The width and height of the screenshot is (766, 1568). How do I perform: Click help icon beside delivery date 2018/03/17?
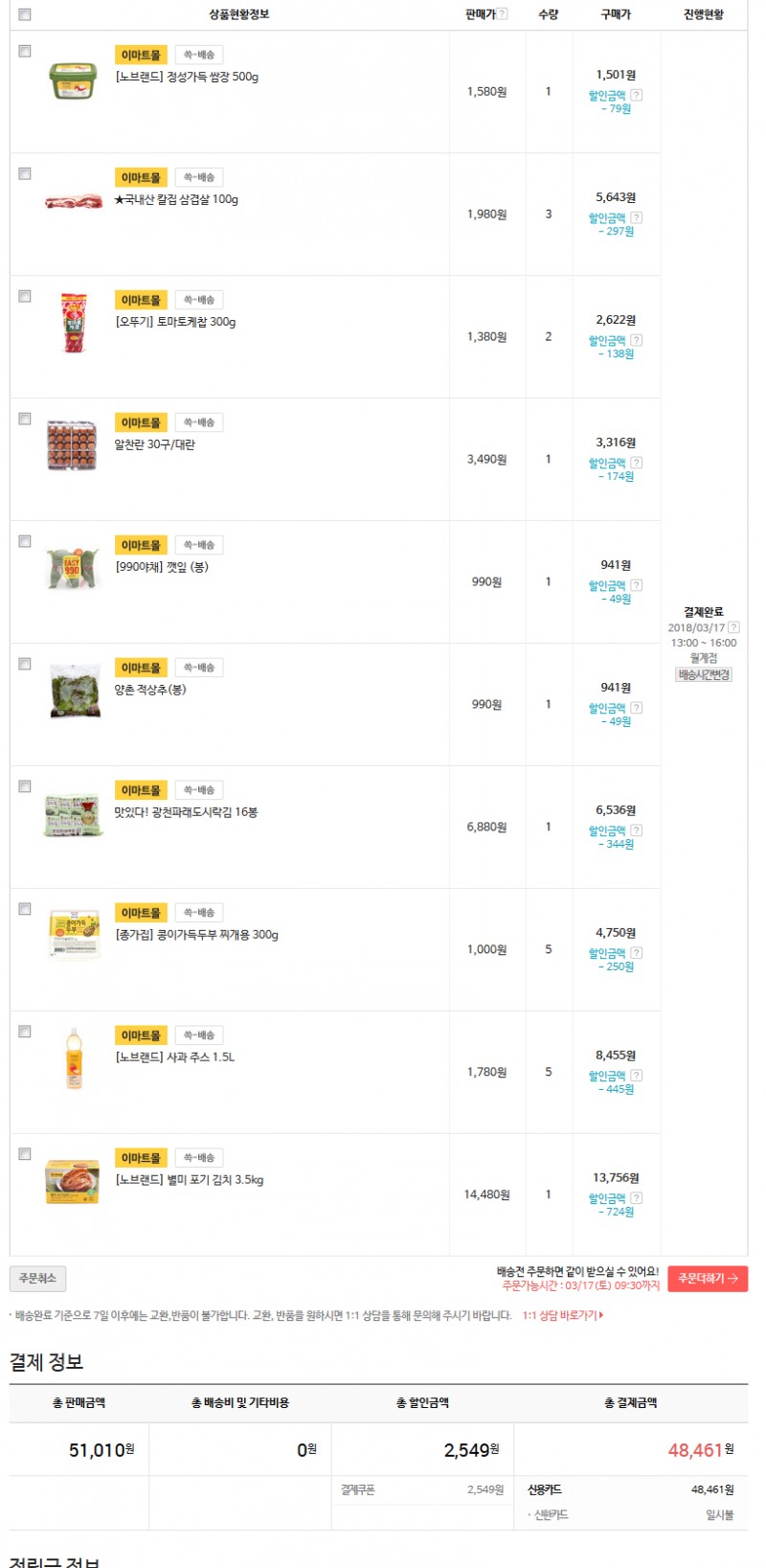point(733,627)
